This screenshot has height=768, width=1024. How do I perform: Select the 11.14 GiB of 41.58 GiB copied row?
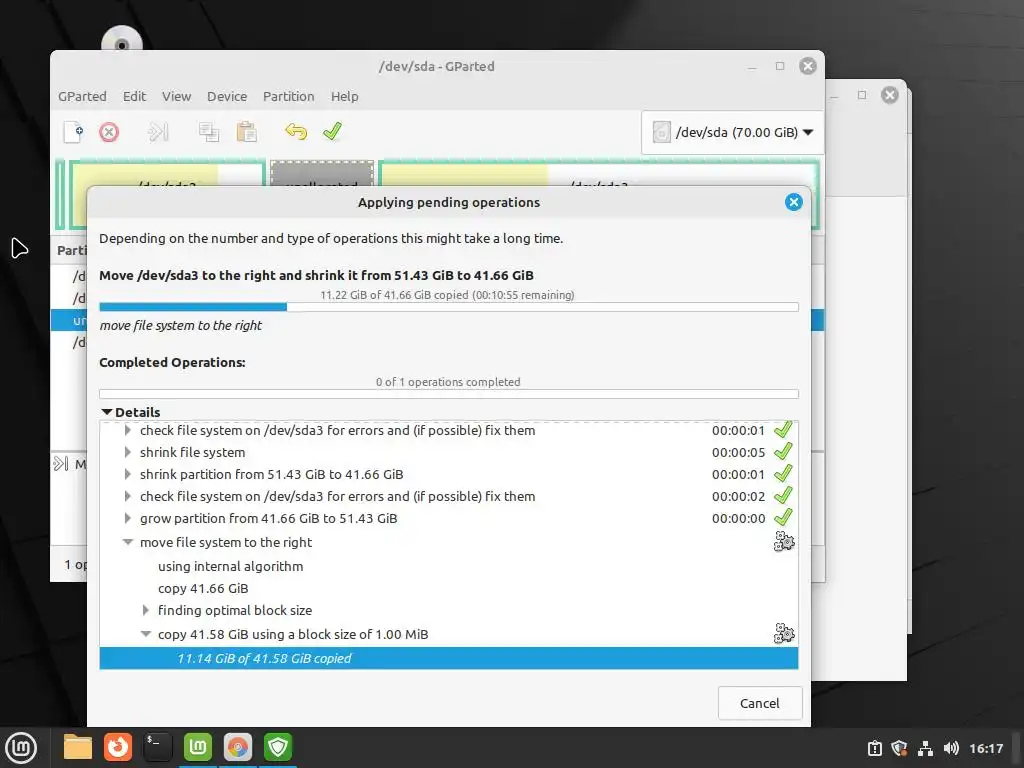[449, 658]
